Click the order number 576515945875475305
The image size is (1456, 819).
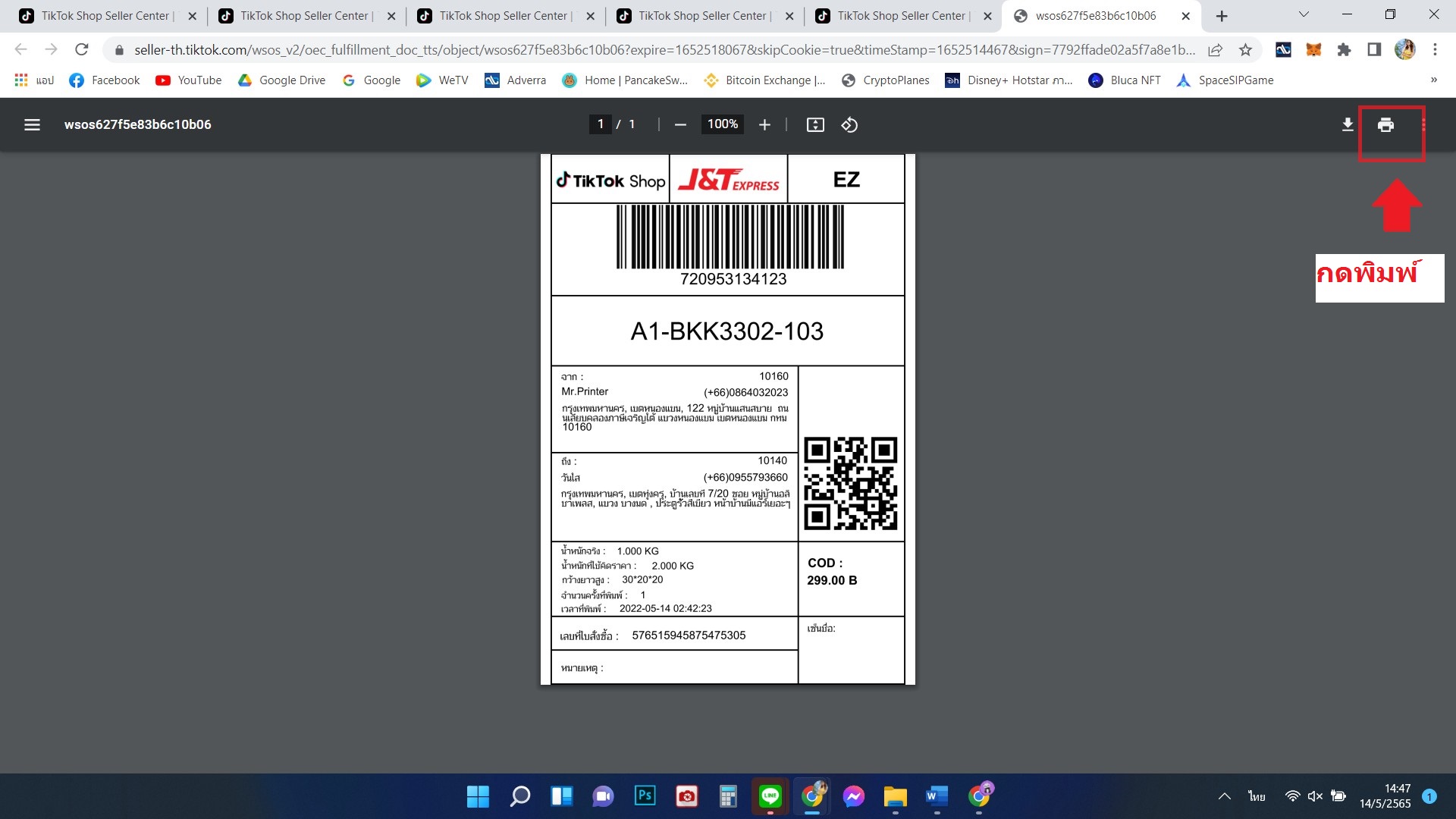coord(689,635)
